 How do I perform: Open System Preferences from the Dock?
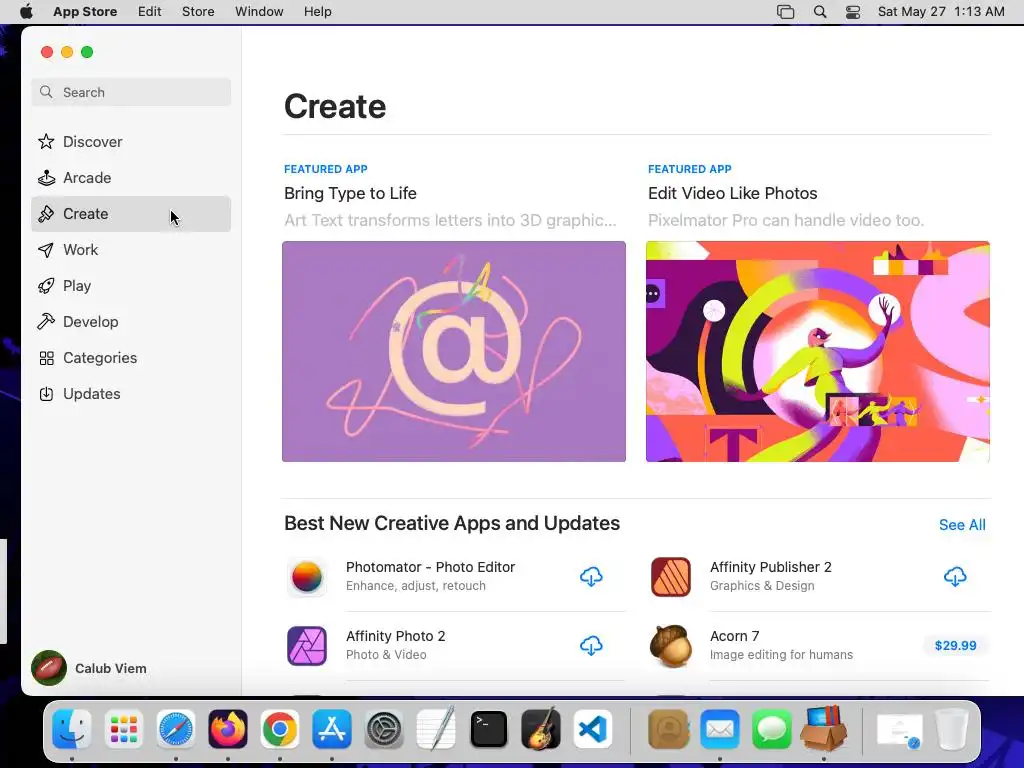(384, 729)
